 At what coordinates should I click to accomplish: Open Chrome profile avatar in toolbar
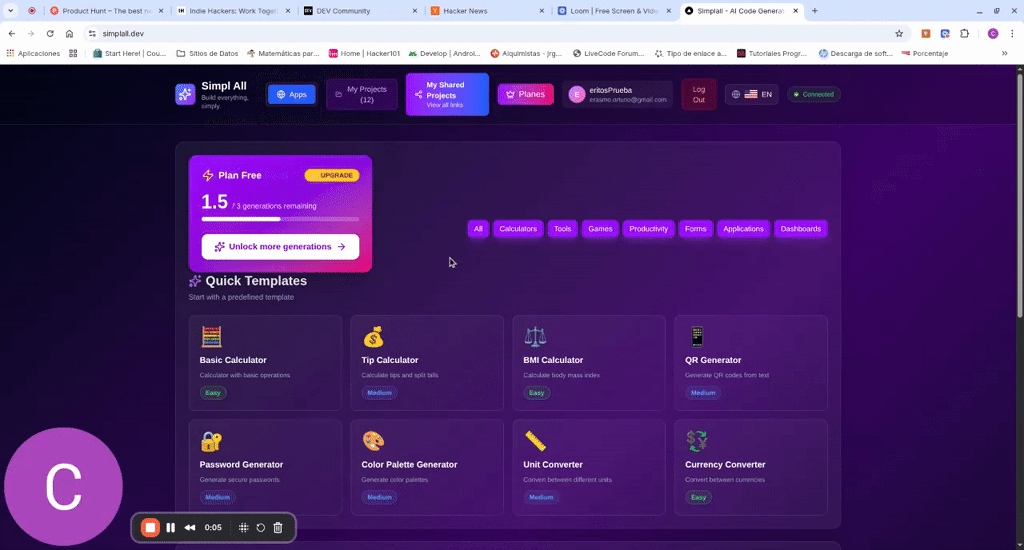(993, 33)
